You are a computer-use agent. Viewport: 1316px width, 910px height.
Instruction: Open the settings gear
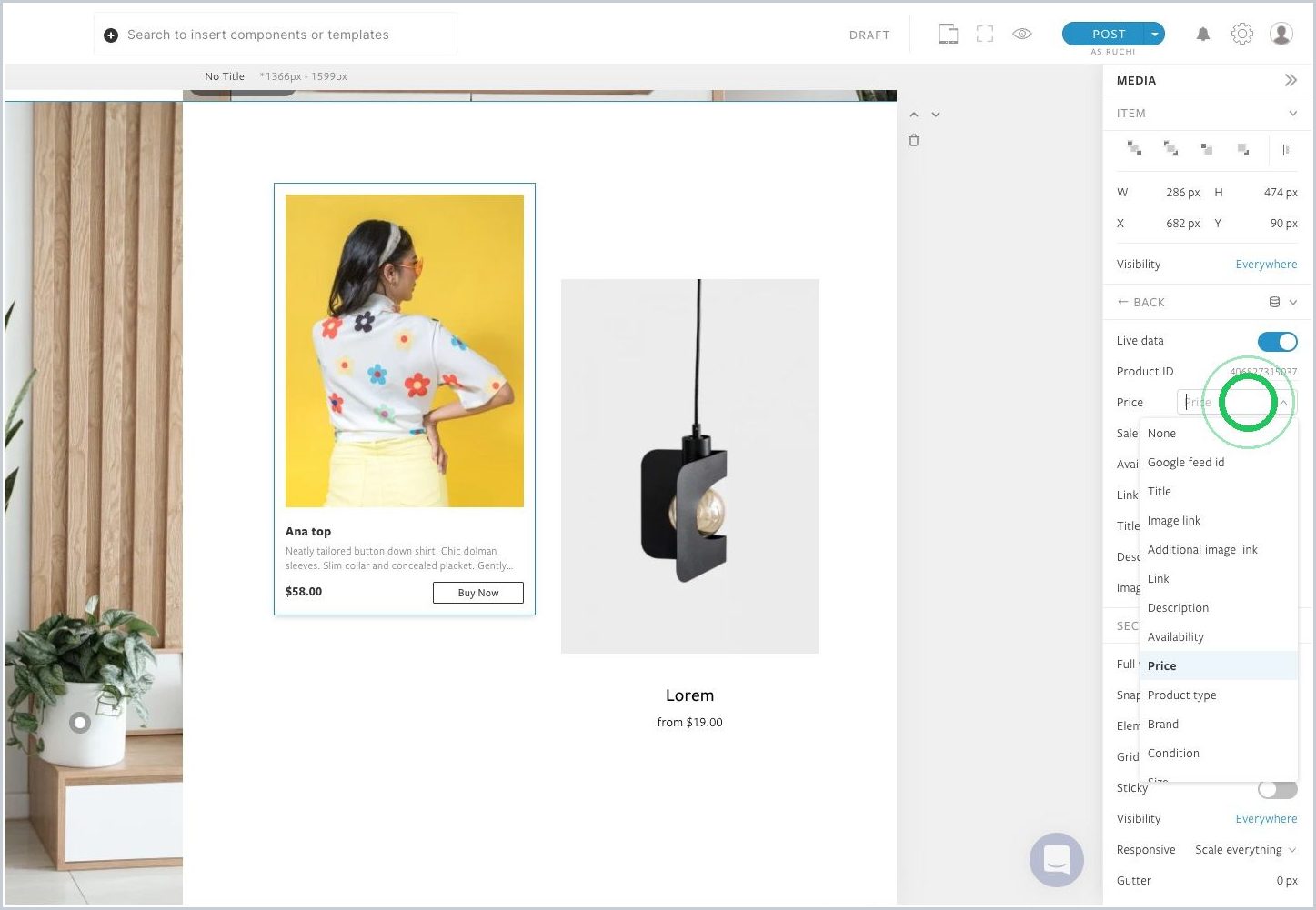point(1242,35)
